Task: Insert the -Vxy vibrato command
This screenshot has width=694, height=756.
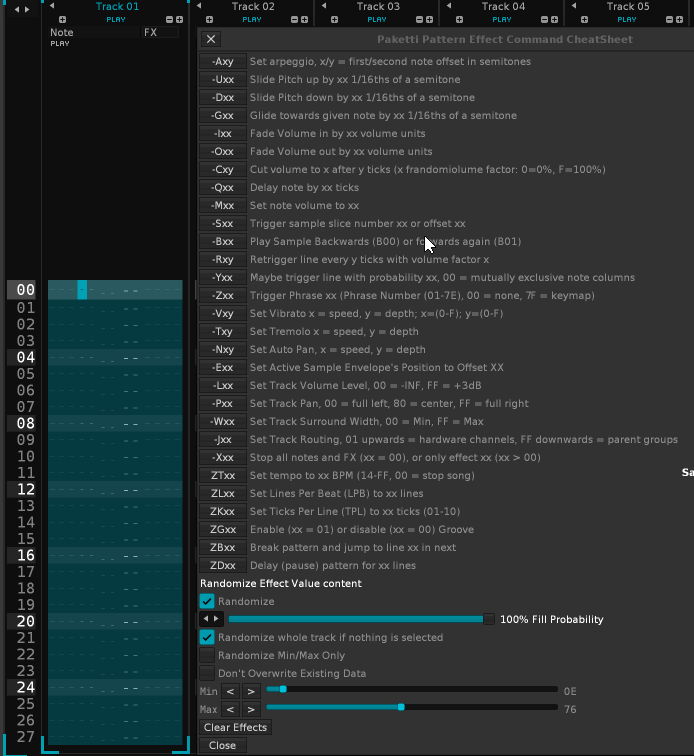Action: pos(223,313)
